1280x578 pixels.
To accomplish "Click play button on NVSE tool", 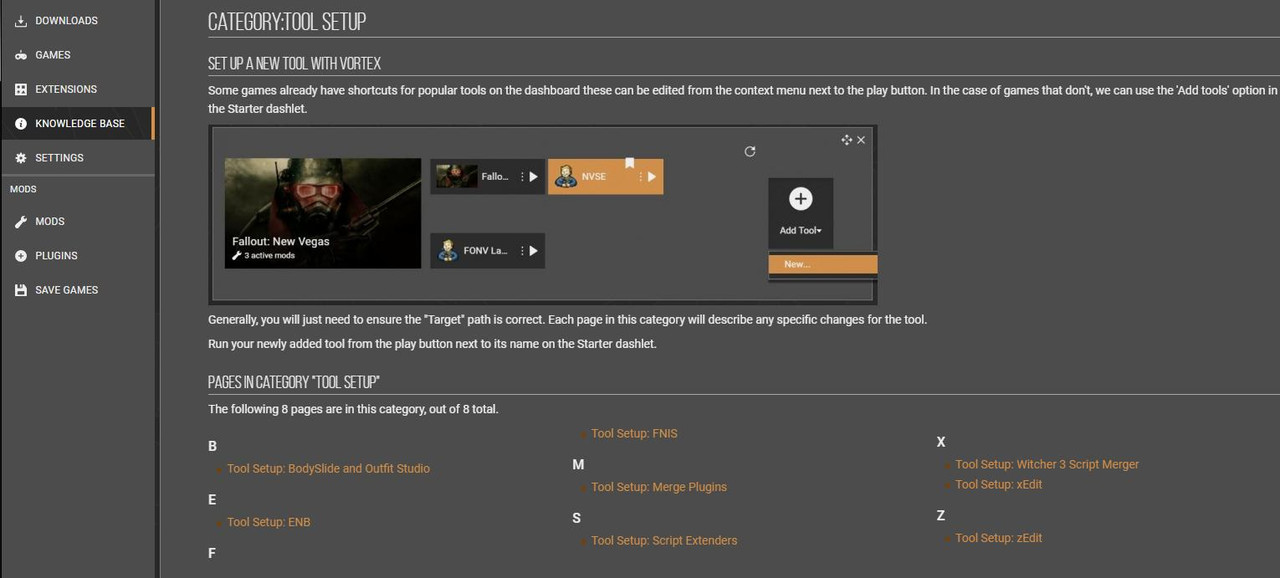I will tap(651, 176).
